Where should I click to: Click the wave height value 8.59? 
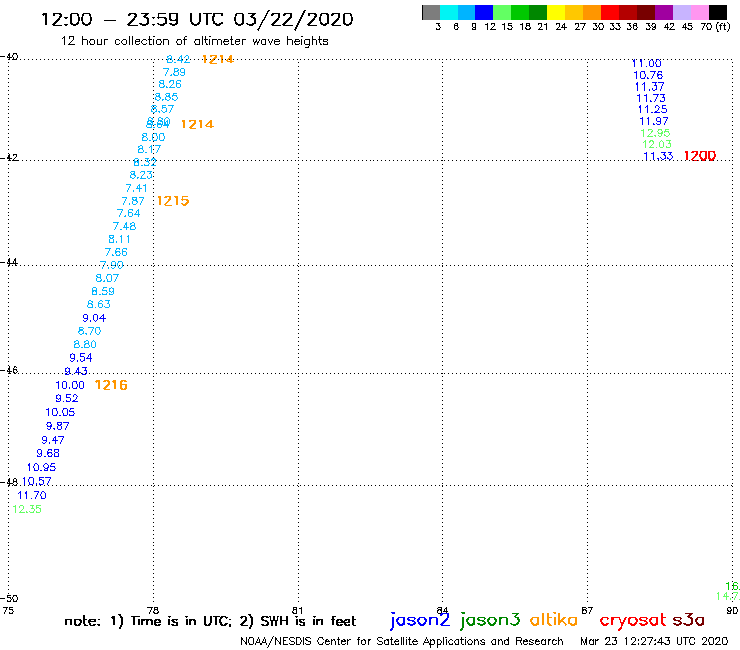click(103, 291)
